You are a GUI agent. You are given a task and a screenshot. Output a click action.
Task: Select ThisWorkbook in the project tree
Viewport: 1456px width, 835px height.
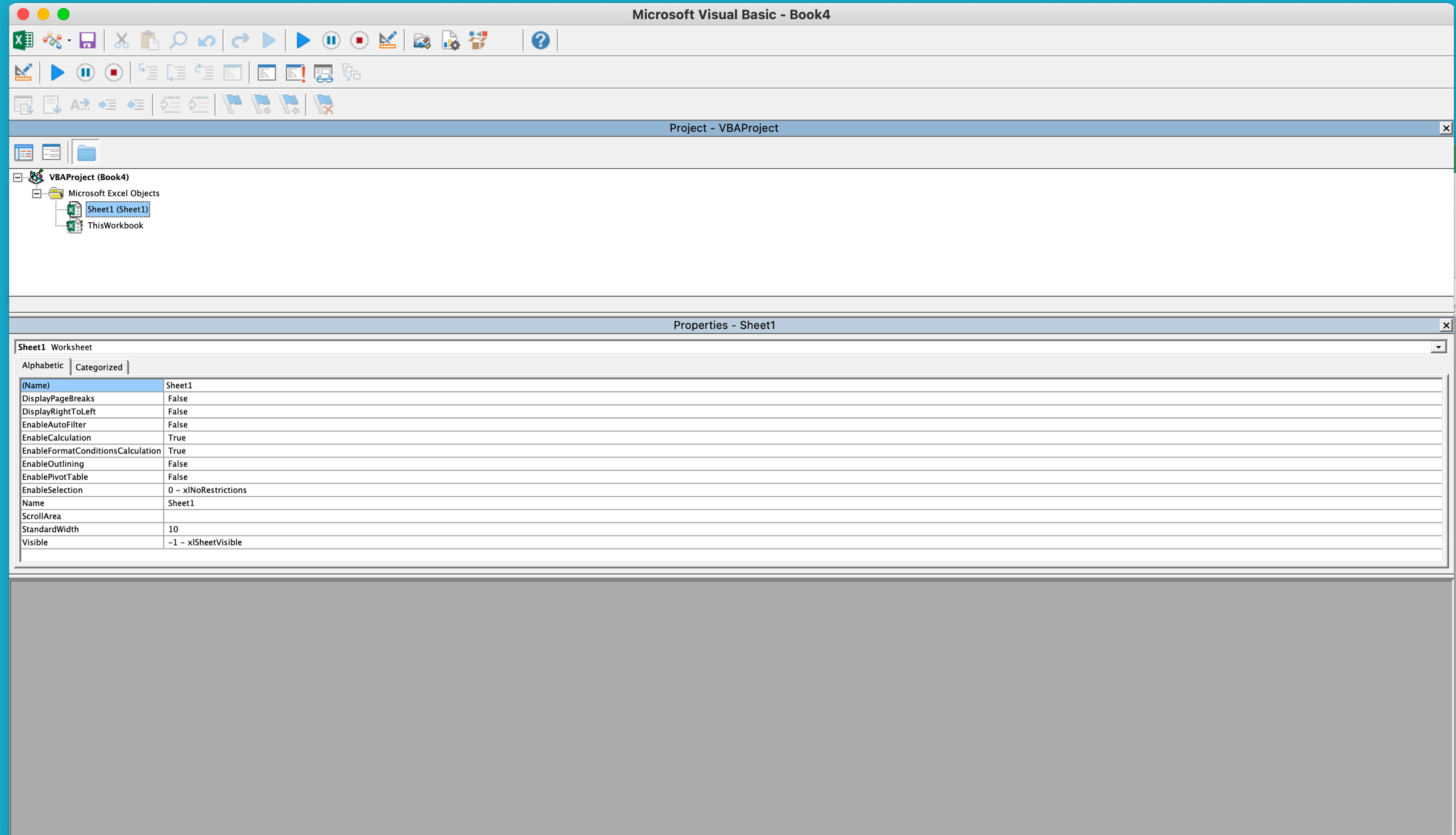pyautogui.click(x=115, y=226)
